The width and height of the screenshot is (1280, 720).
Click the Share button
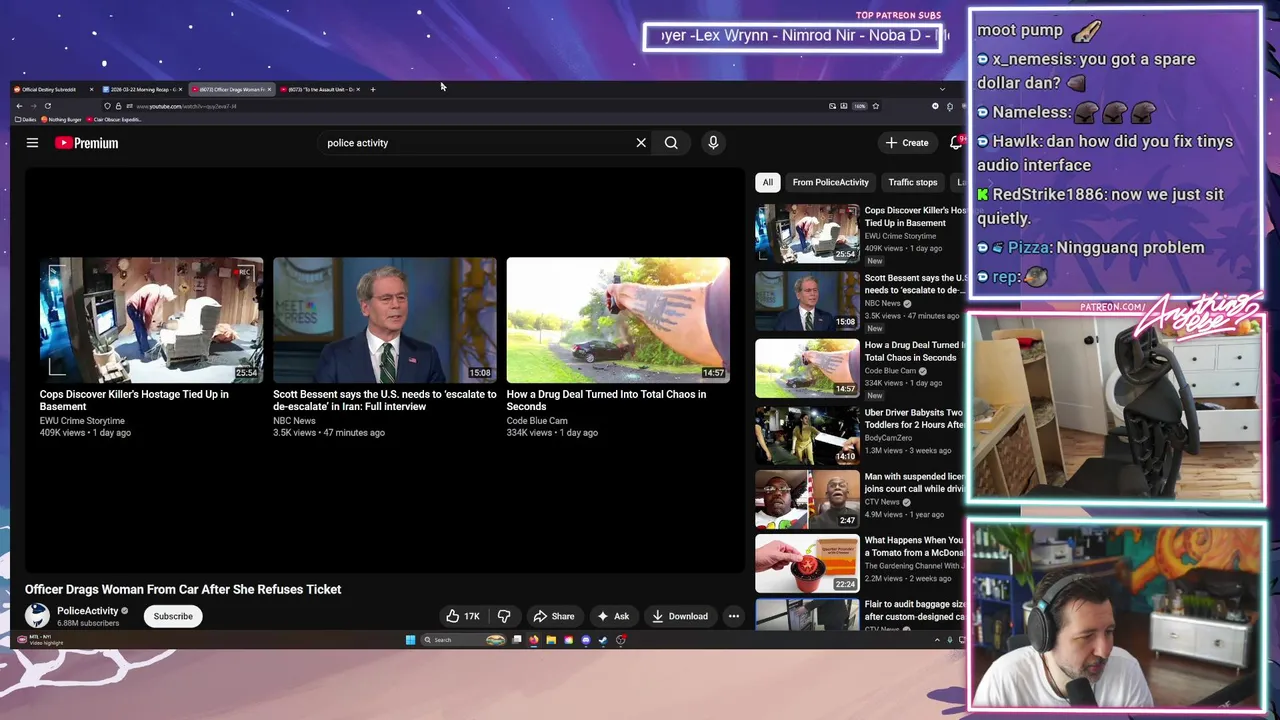tap(553, 616)
